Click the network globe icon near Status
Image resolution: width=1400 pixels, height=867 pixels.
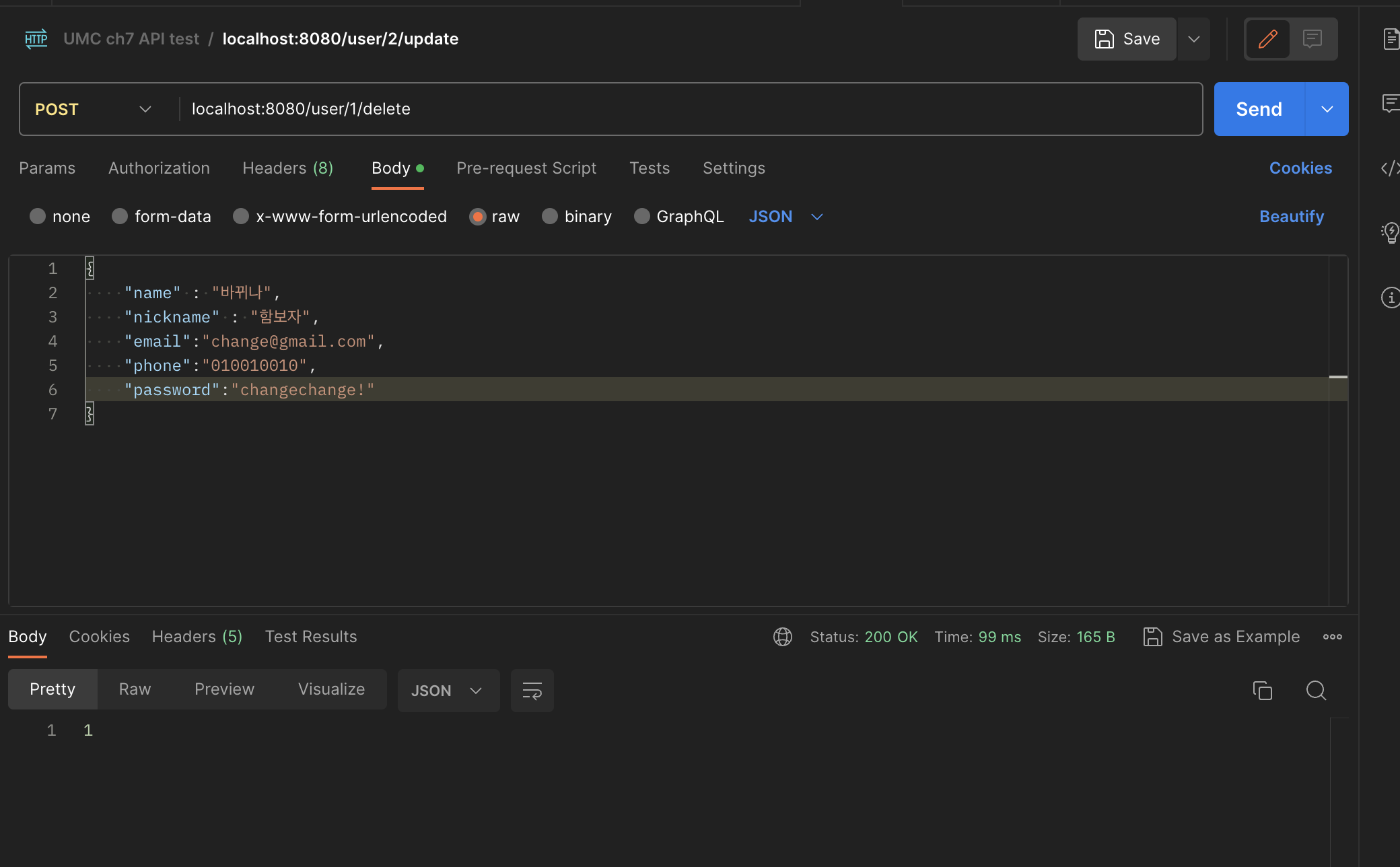coord(783,637)
